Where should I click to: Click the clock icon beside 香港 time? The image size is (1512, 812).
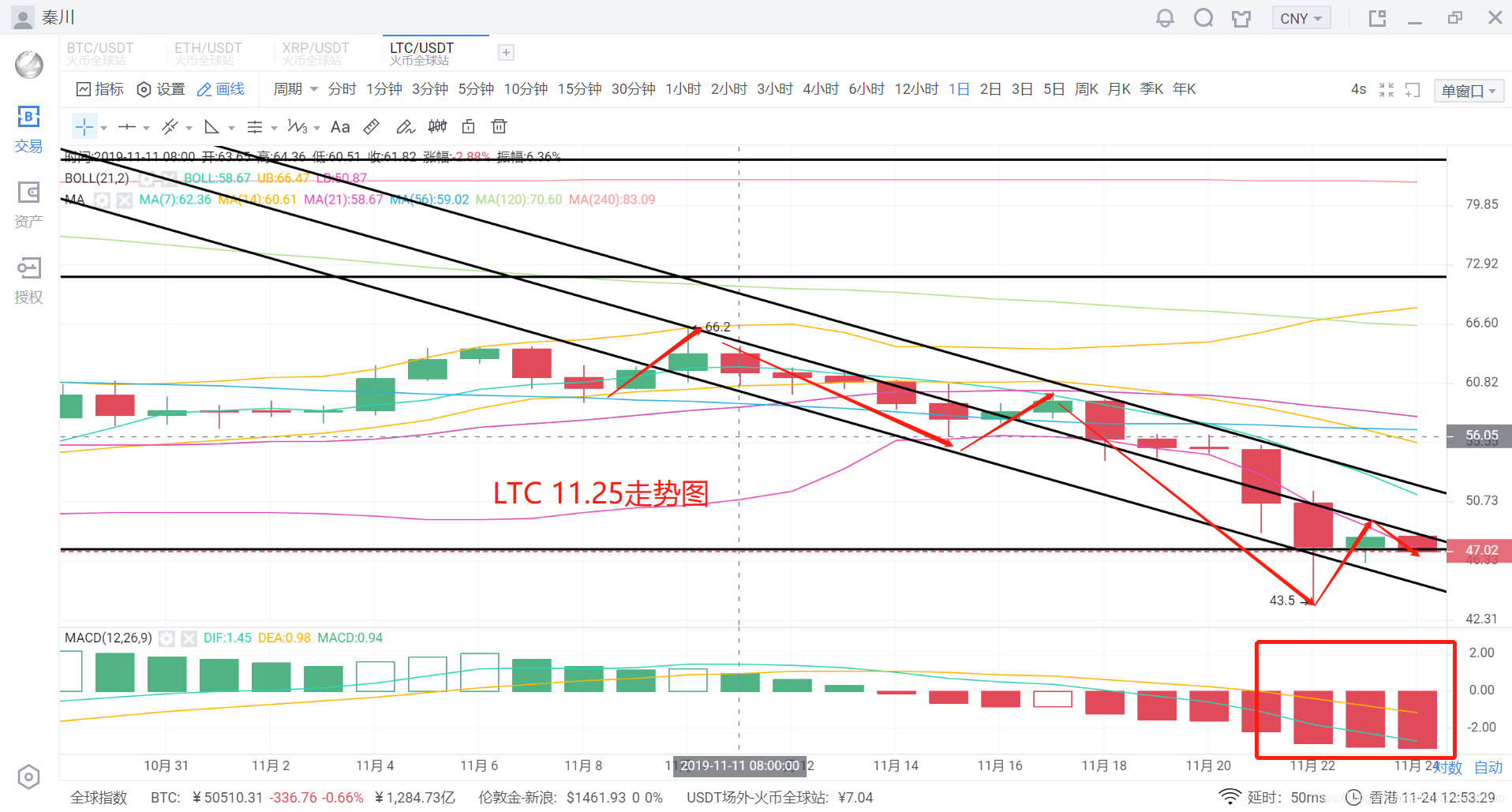tap(1353, 797)
